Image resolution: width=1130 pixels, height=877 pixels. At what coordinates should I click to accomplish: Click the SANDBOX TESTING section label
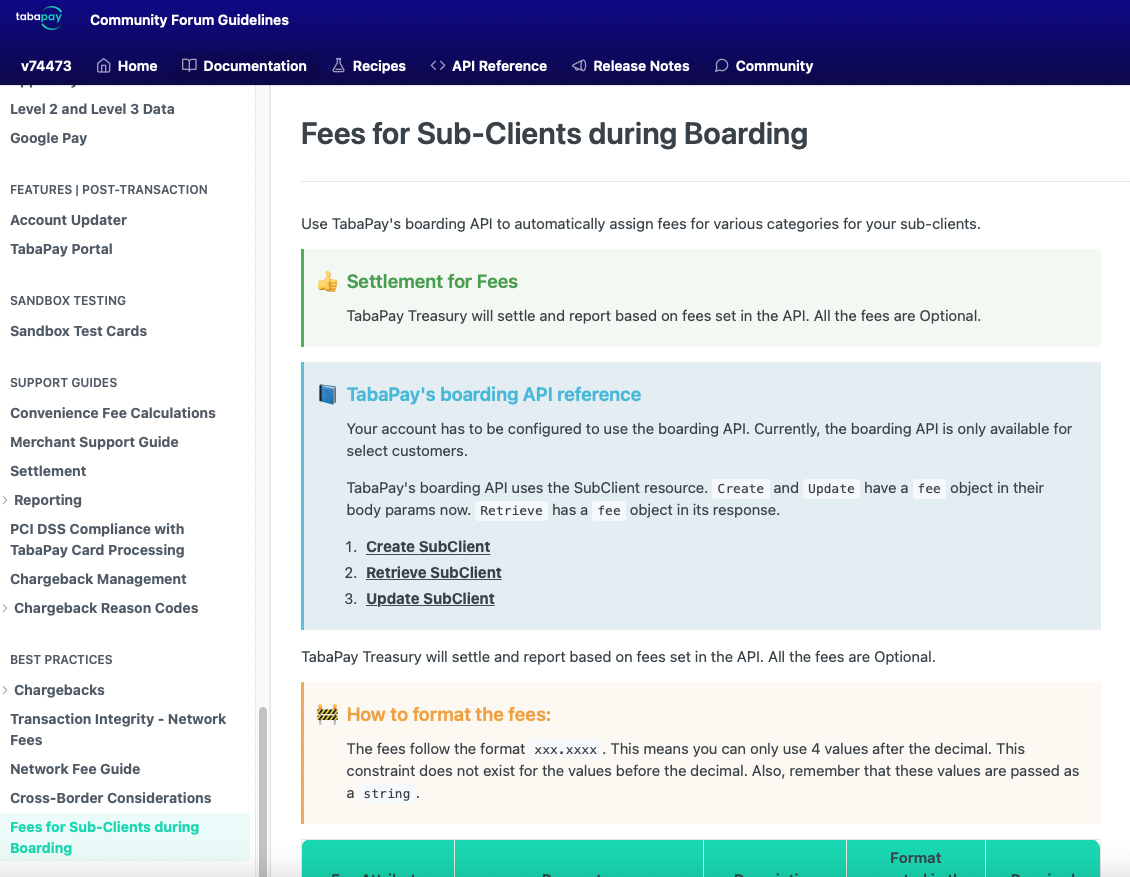click(68, 301)
